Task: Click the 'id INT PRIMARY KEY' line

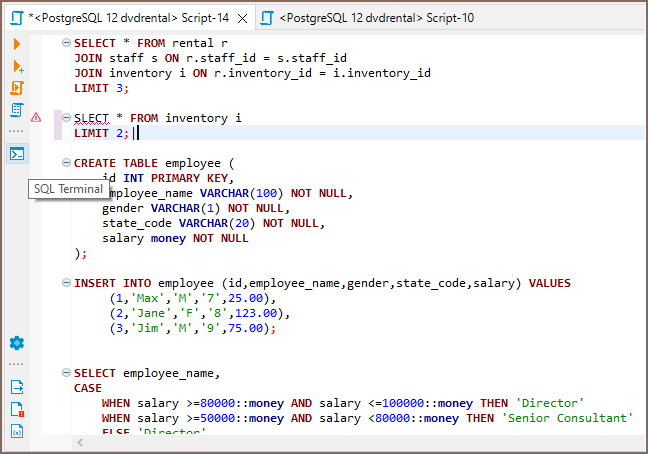Action: (168, 178)
